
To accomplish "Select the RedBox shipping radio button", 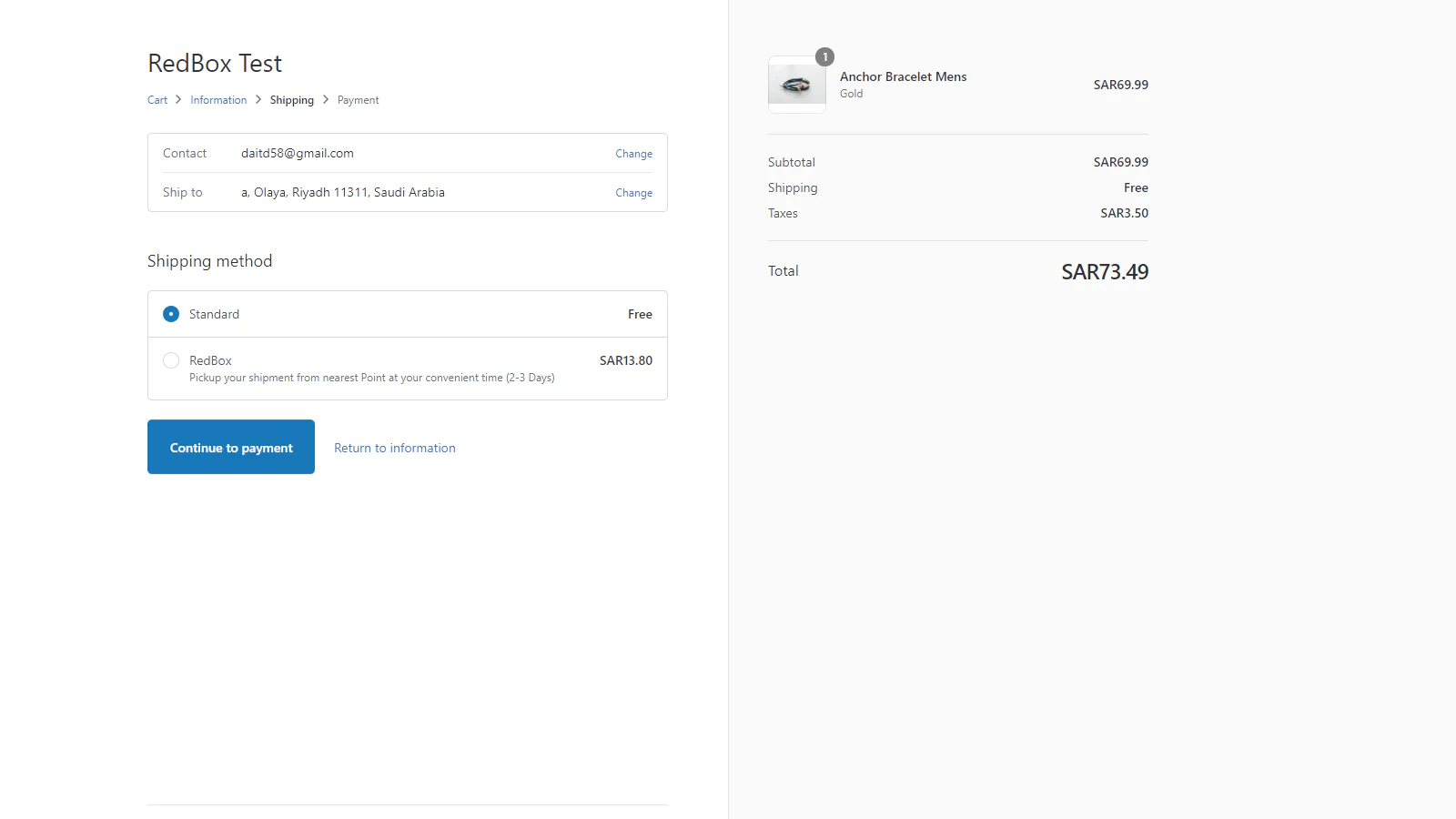I will tap(171, 360).
